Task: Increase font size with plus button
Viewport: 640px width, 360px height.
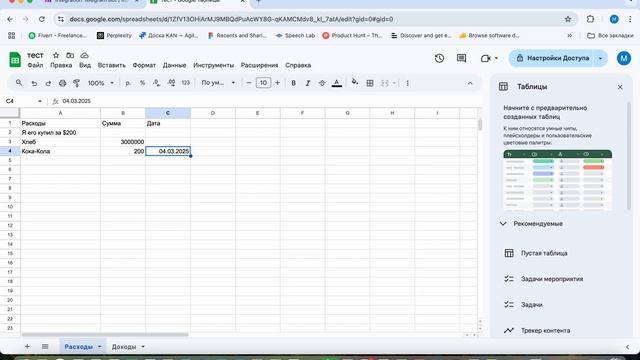Action: click(278, 83)
